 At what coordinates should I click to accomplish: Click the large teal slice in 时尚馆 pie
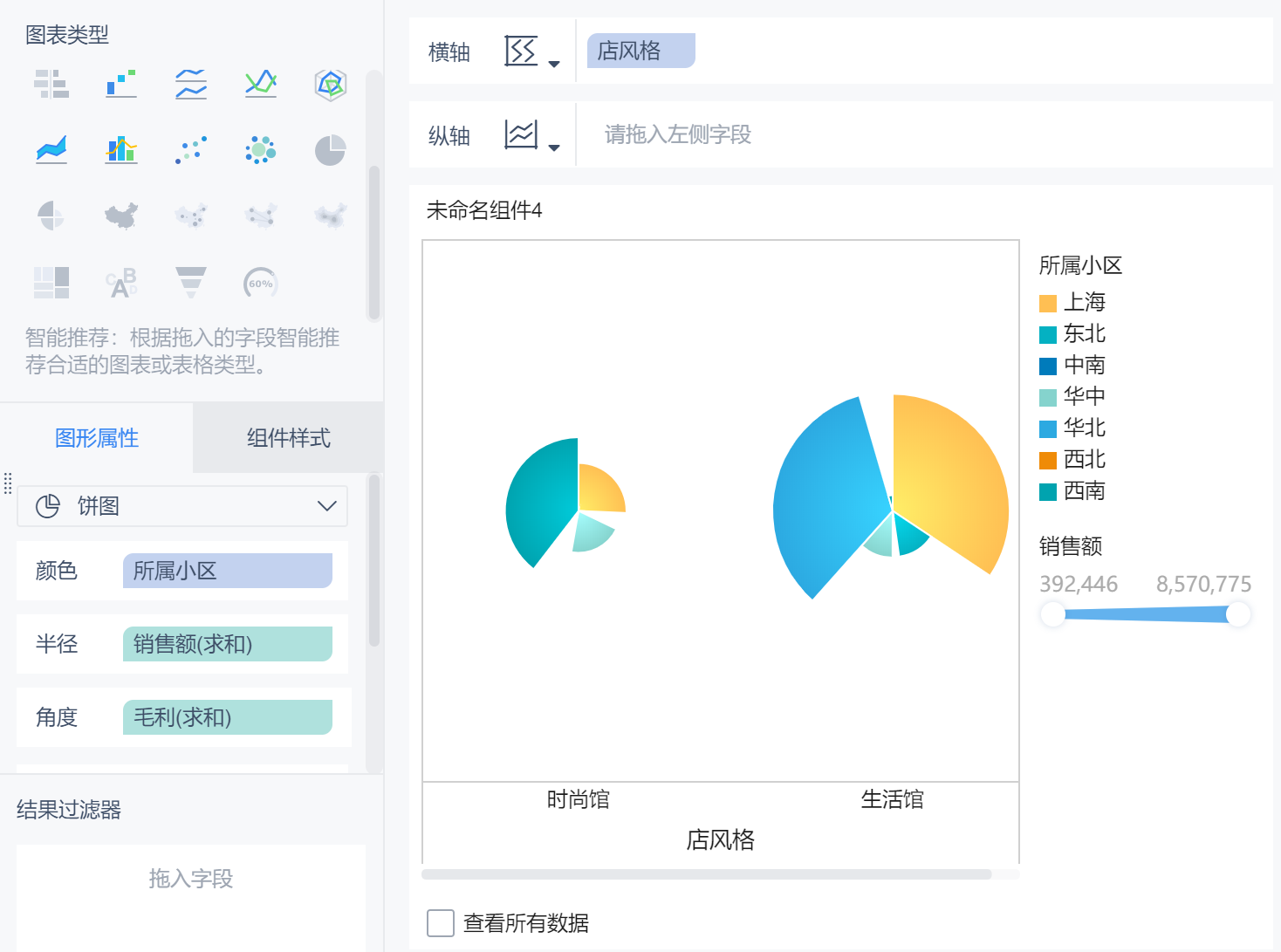[x=543, y=502]
